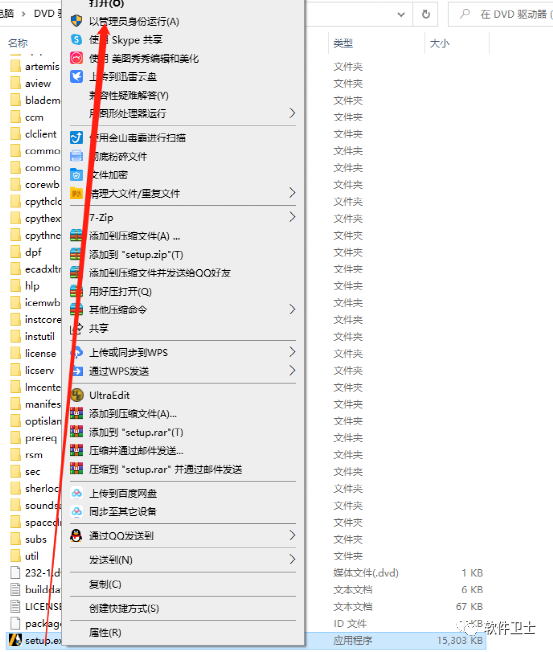Sort by the 类型 column header
Viewport: 553px width, 652px height.
coord(343,43)
